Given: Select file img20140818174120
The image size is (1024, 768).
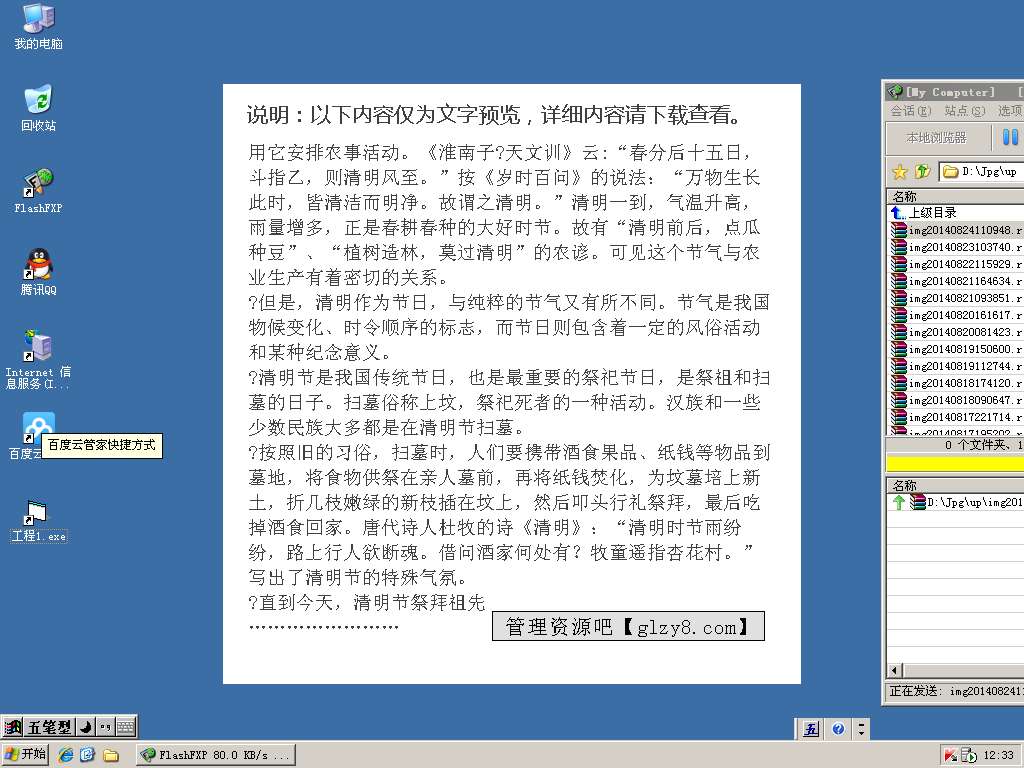Looking at the screenshot, I should point(957,383).
